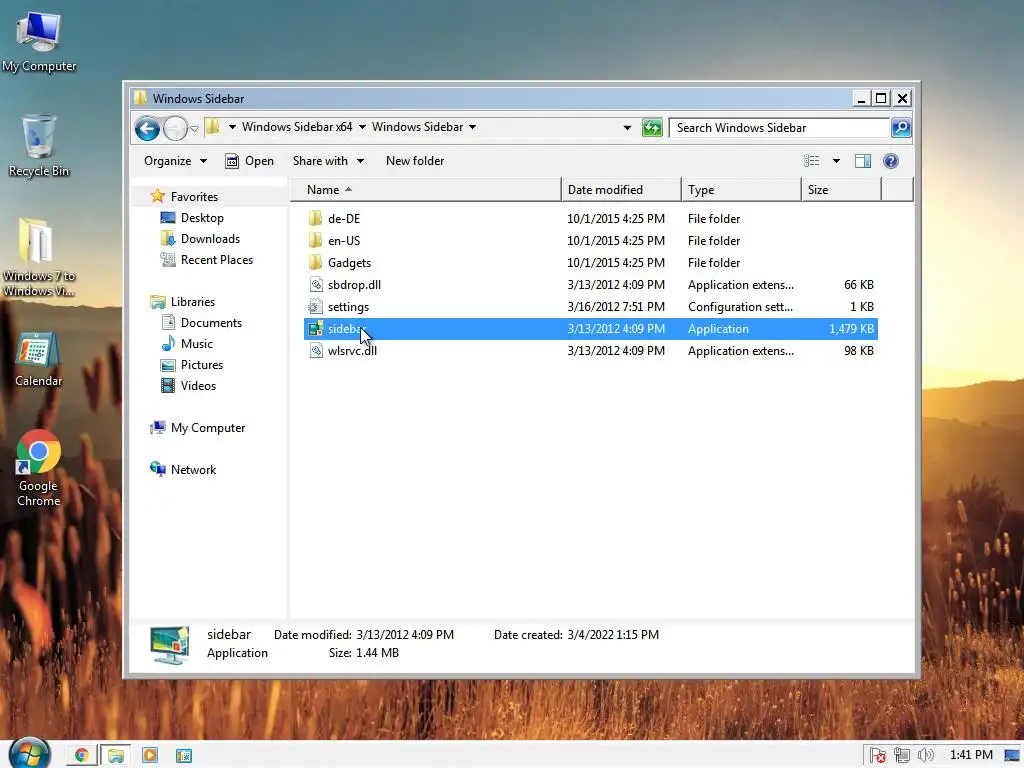The image size is (1024, 768).
Task: Open the calendar app taskbar icon
Action: (184, 756)
